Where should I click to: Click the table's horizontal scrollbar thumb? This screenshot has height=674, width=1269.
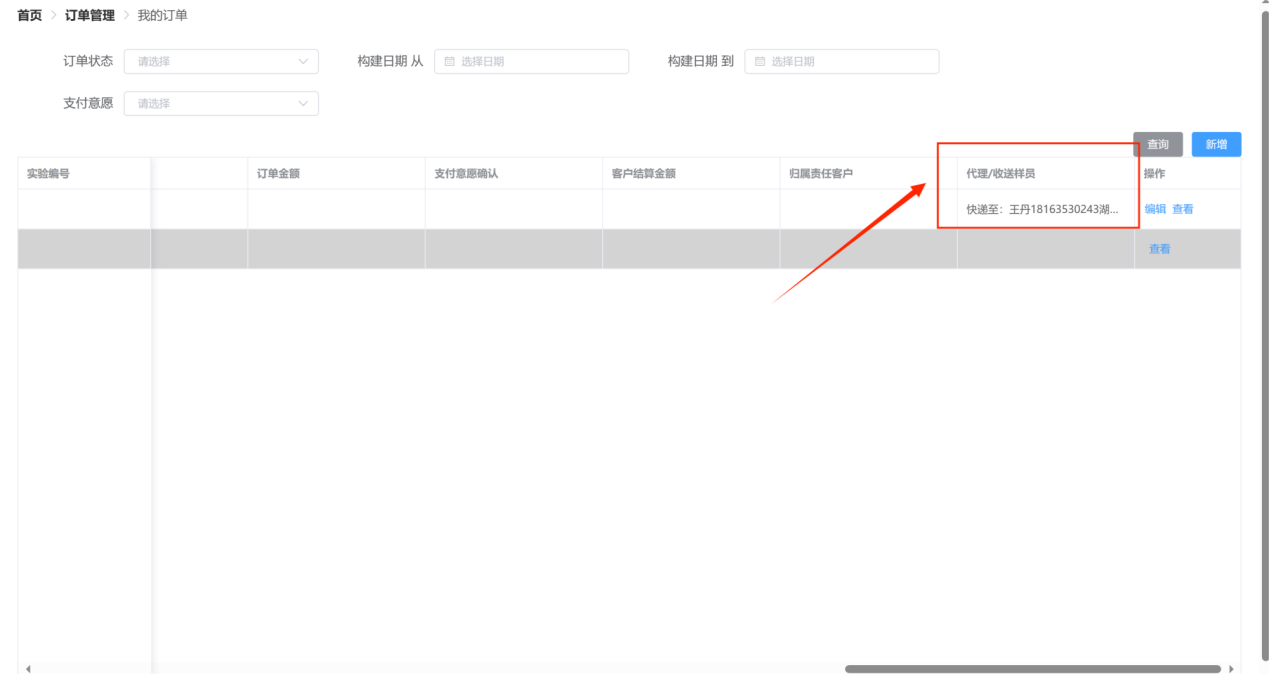tap(1032, 669)
